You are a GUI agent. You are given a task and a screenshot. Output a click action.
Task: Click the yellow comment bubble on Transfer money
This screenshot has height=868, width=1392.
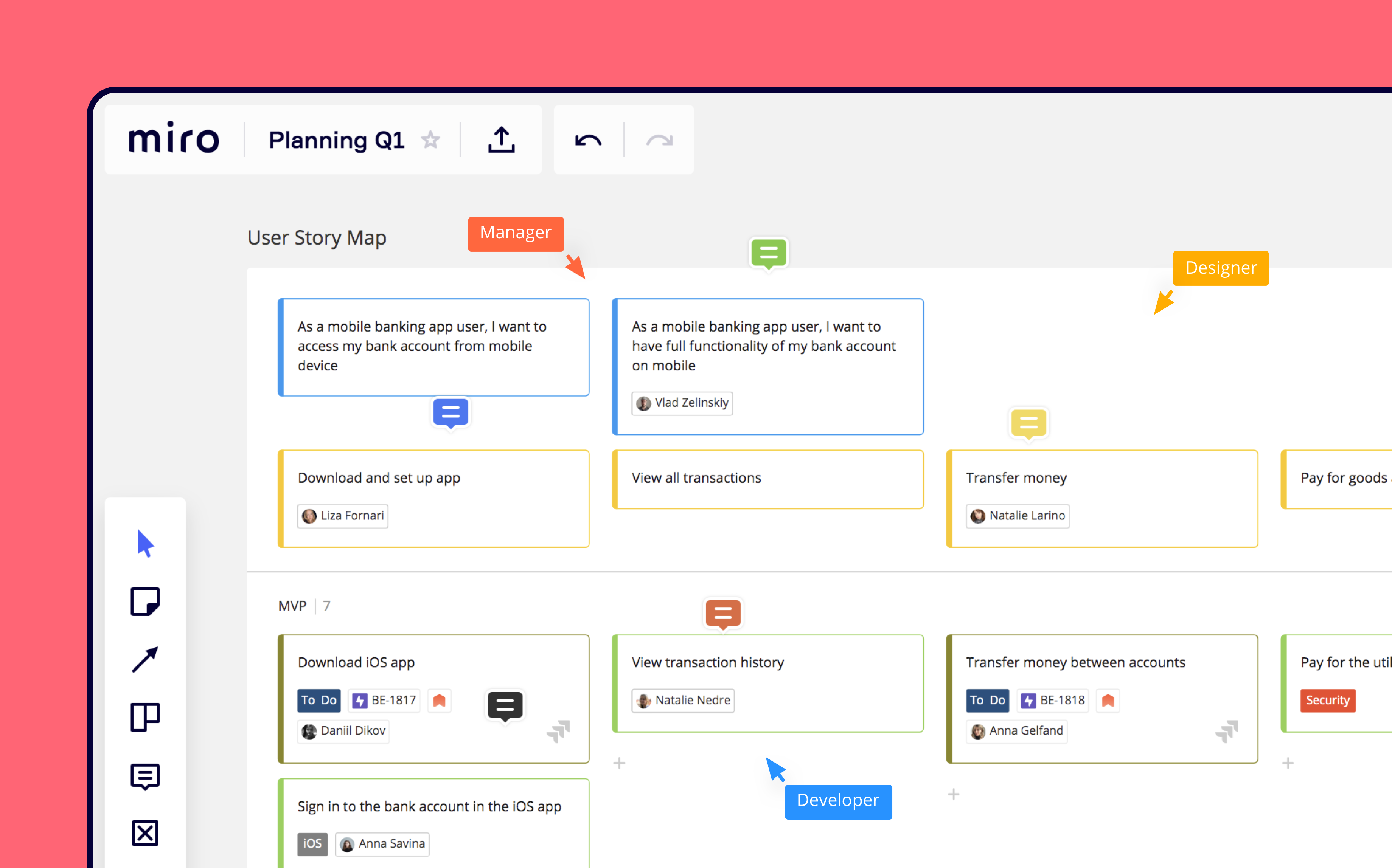click(x=1028, y=421)
